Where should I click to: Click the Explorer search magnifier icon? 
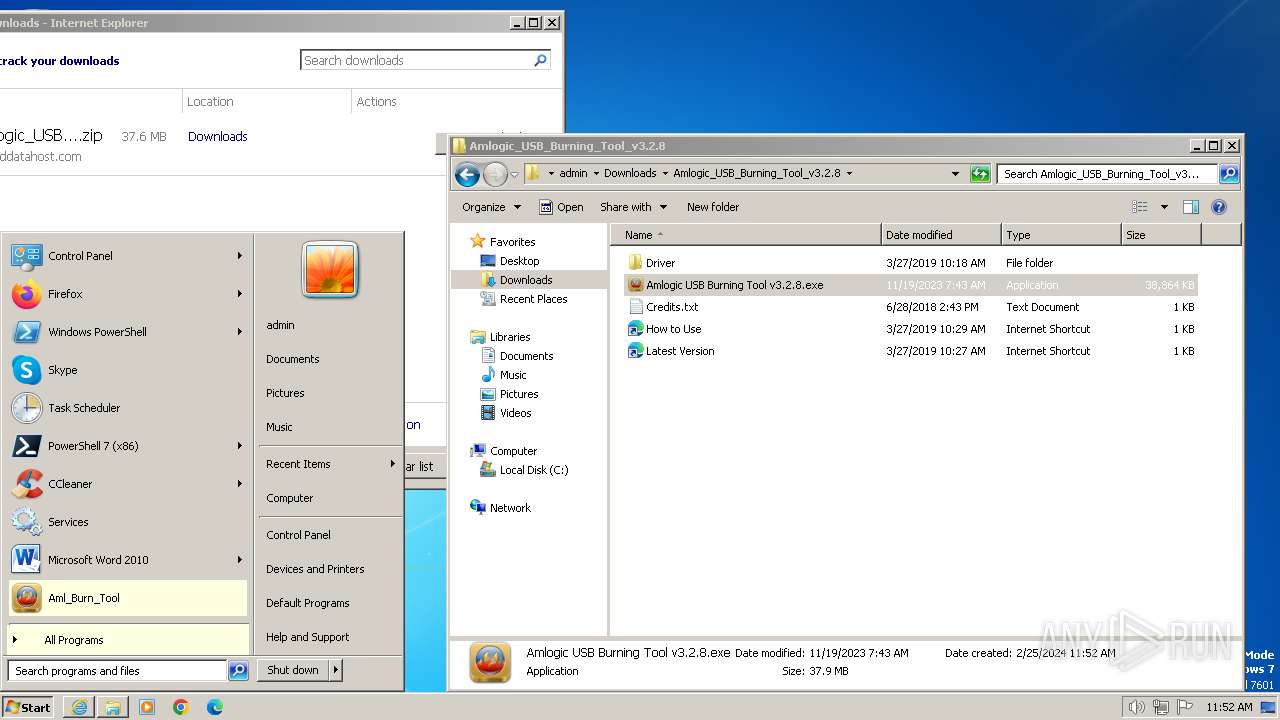1229,174
